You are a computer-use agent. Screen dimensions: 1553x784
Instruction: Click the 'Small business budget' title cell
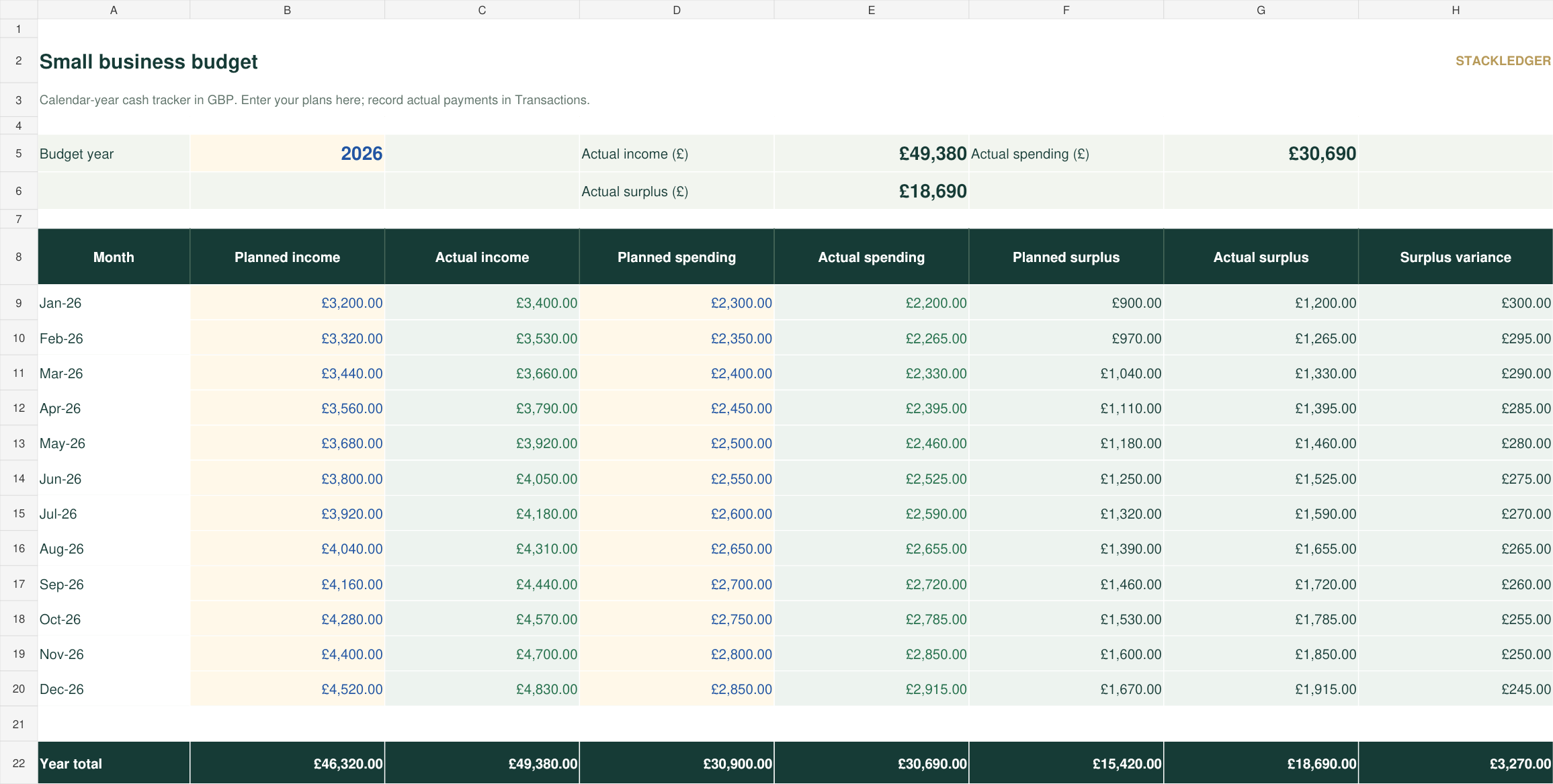tap(149, 62)
